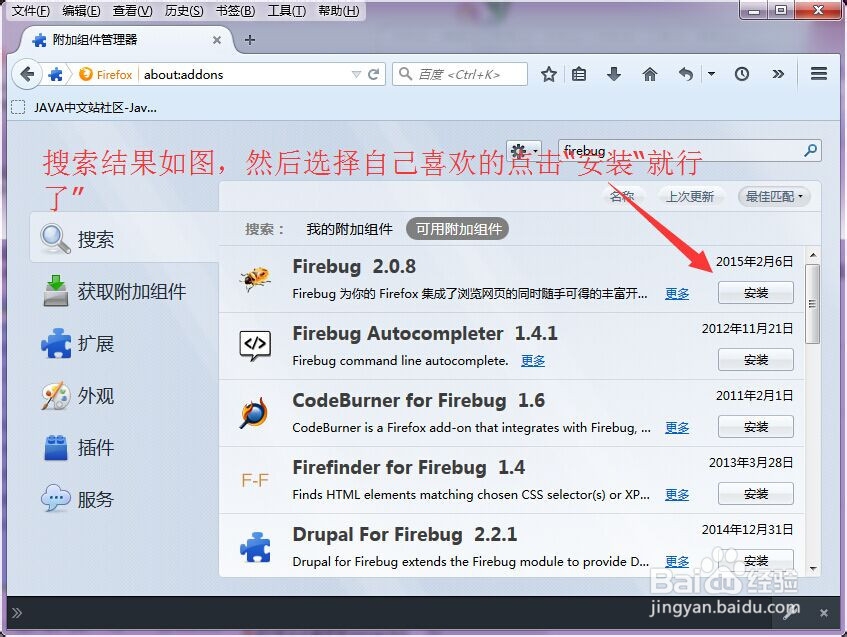Open the Firefox hamburger menu
The image size is (847, 637).
click(x=819, y=74)
